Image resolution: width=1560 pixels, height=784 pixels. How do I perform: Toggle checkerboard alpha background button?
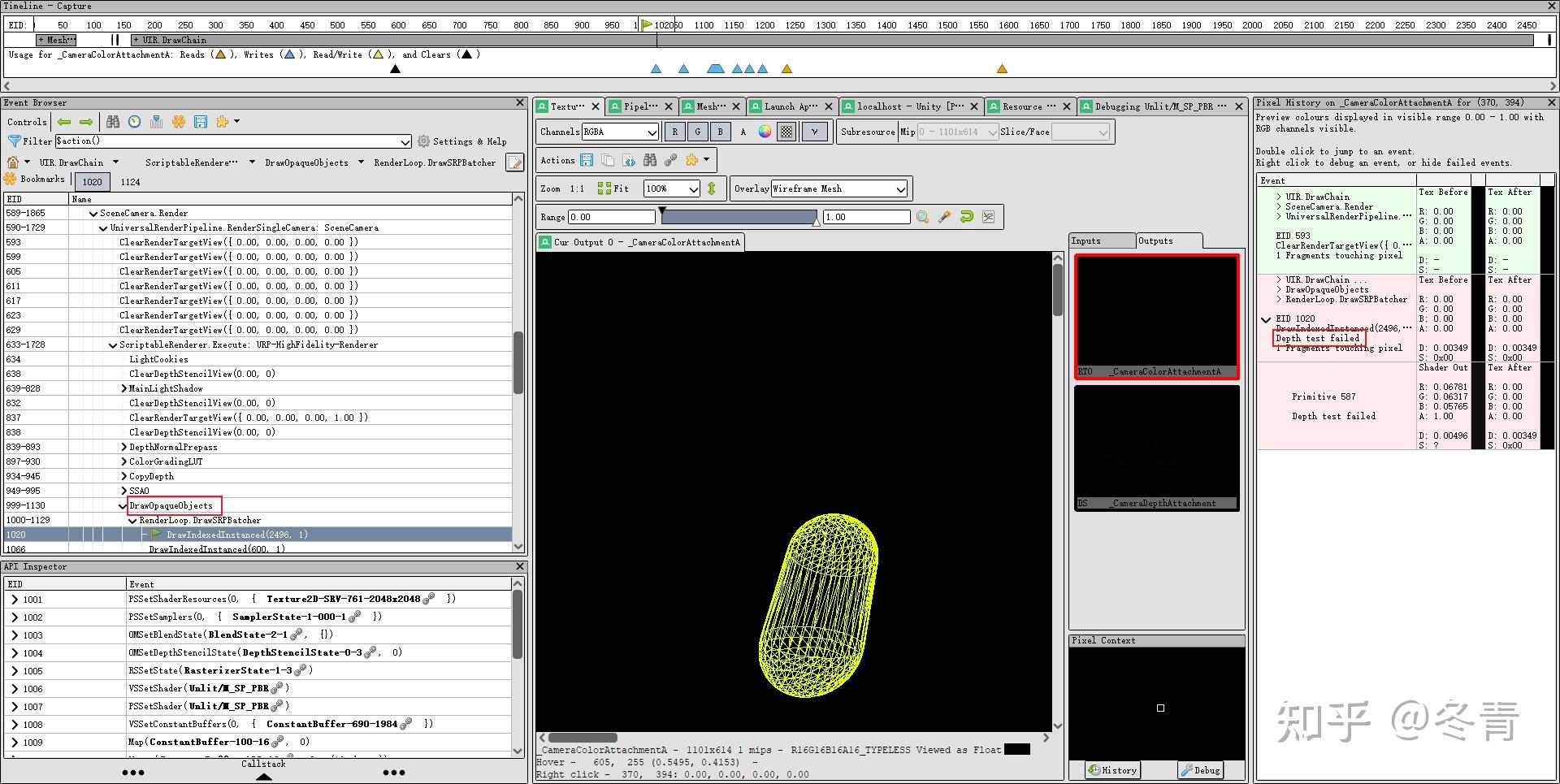[x=786, y=132]
